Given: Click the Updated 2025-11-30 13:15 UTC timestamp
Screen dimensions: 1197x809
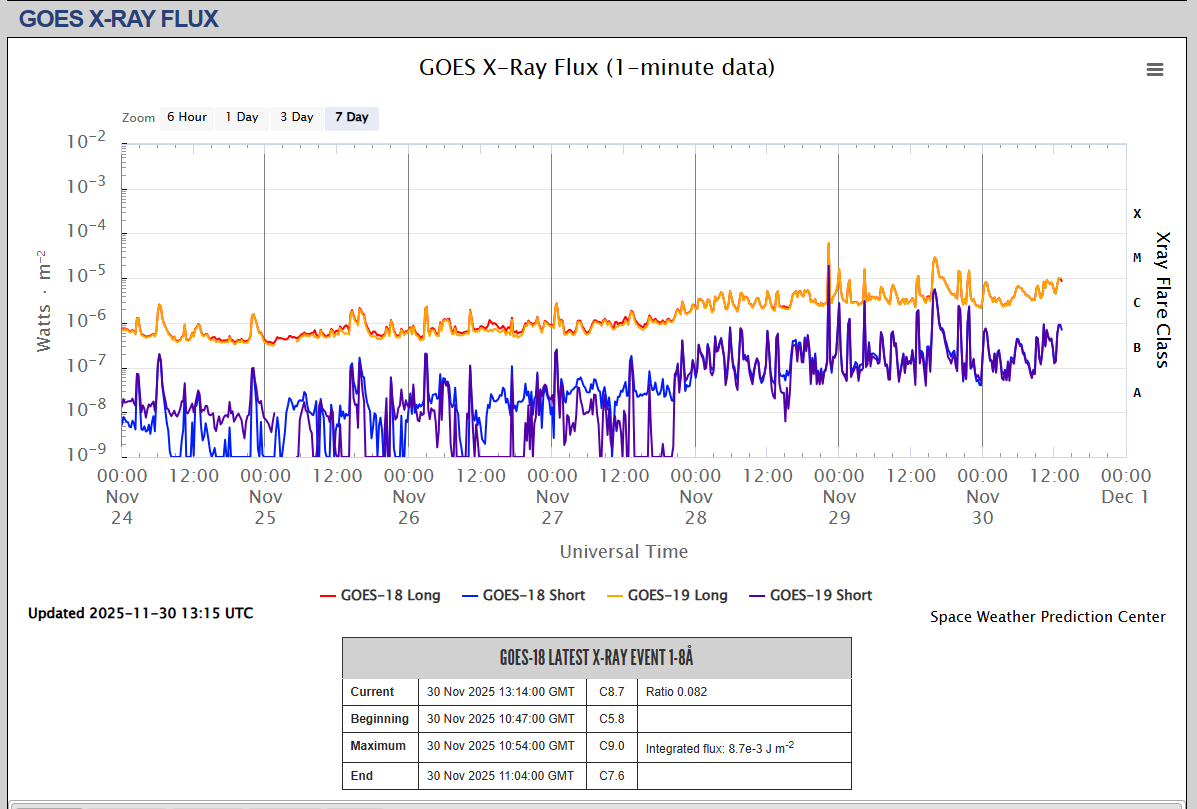Looking at the screenshot, I should pos(140,613).
